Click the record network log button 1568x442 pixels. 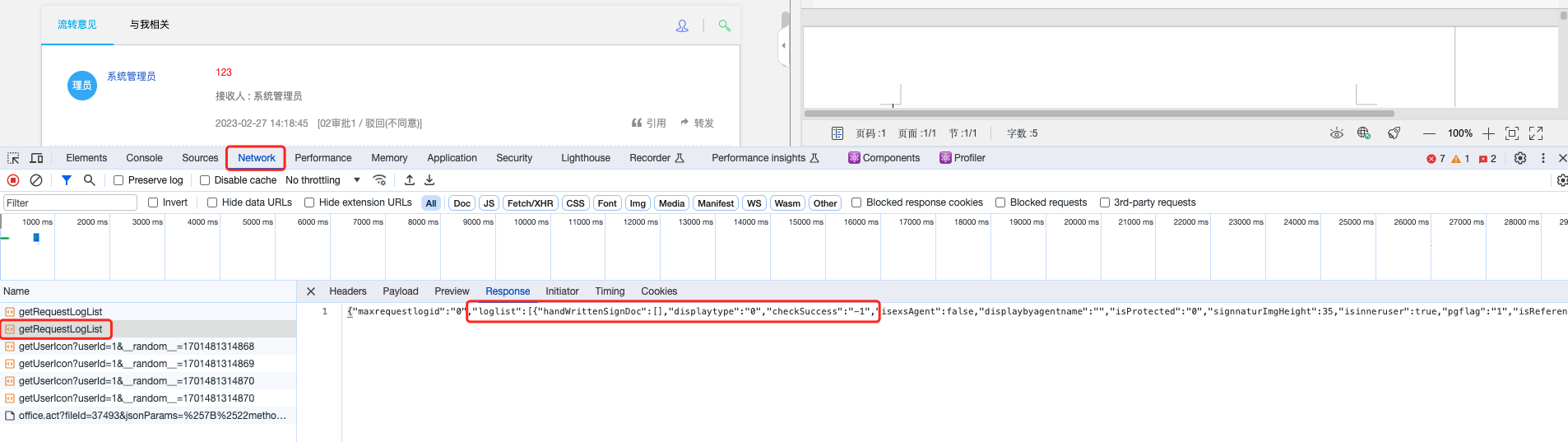pyautogui.click(x=13, y=180)
